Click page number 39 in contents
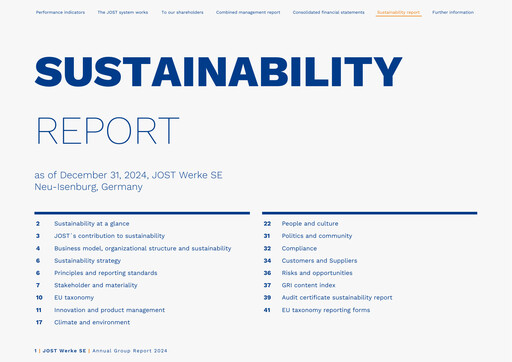The image size is (512, 362). (267, 298)
